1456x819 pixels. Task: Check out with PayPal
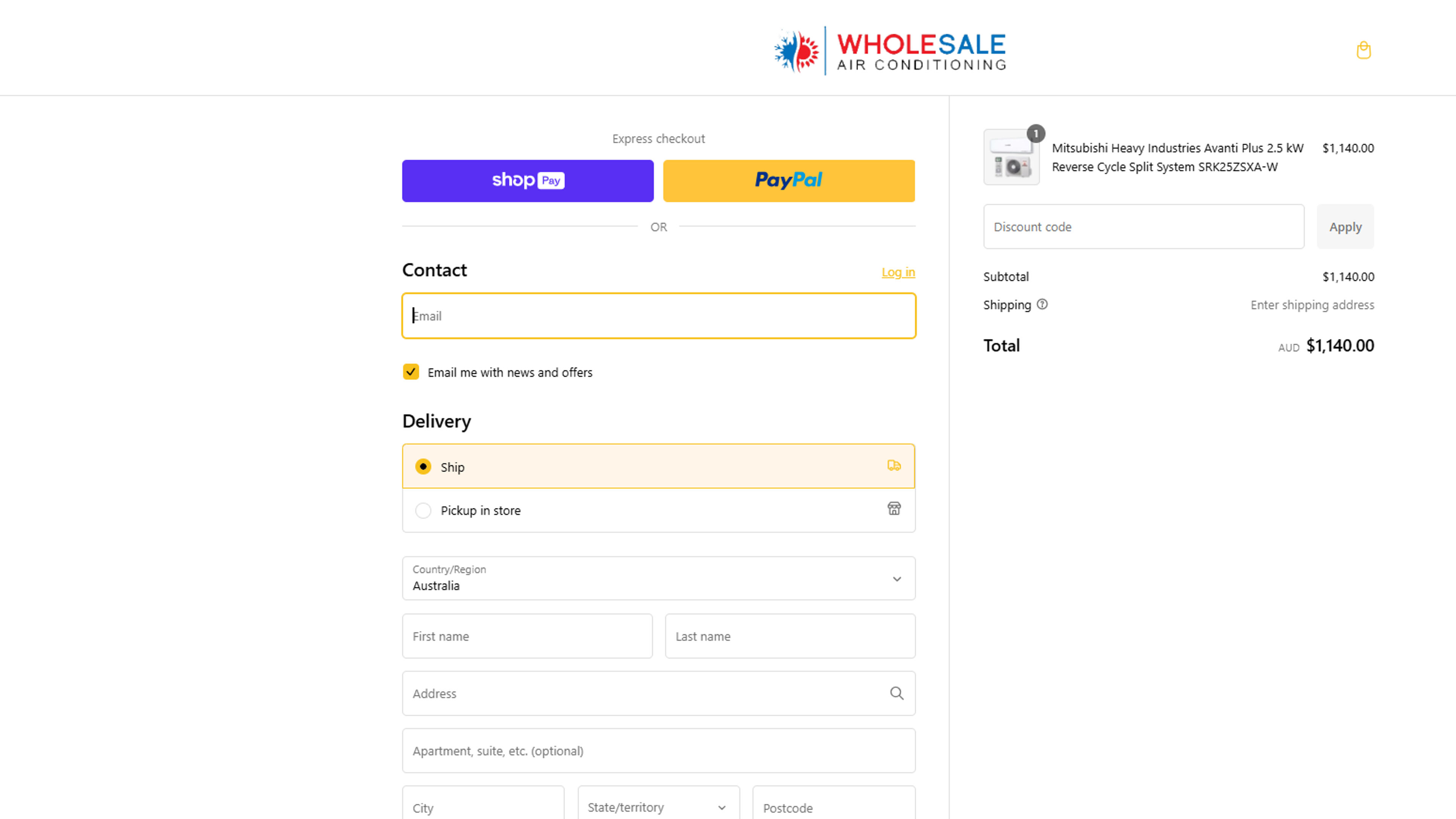(789, 181)
